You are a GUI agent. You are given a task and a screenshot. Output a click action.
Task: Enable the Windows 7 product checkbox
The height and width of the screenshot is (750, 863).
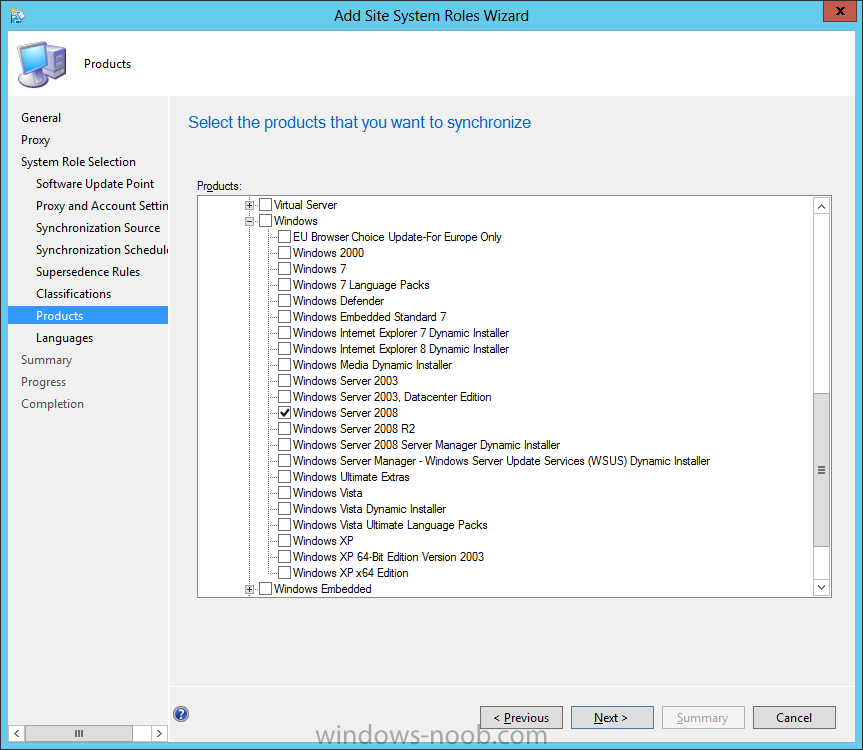tap(285, 269)
